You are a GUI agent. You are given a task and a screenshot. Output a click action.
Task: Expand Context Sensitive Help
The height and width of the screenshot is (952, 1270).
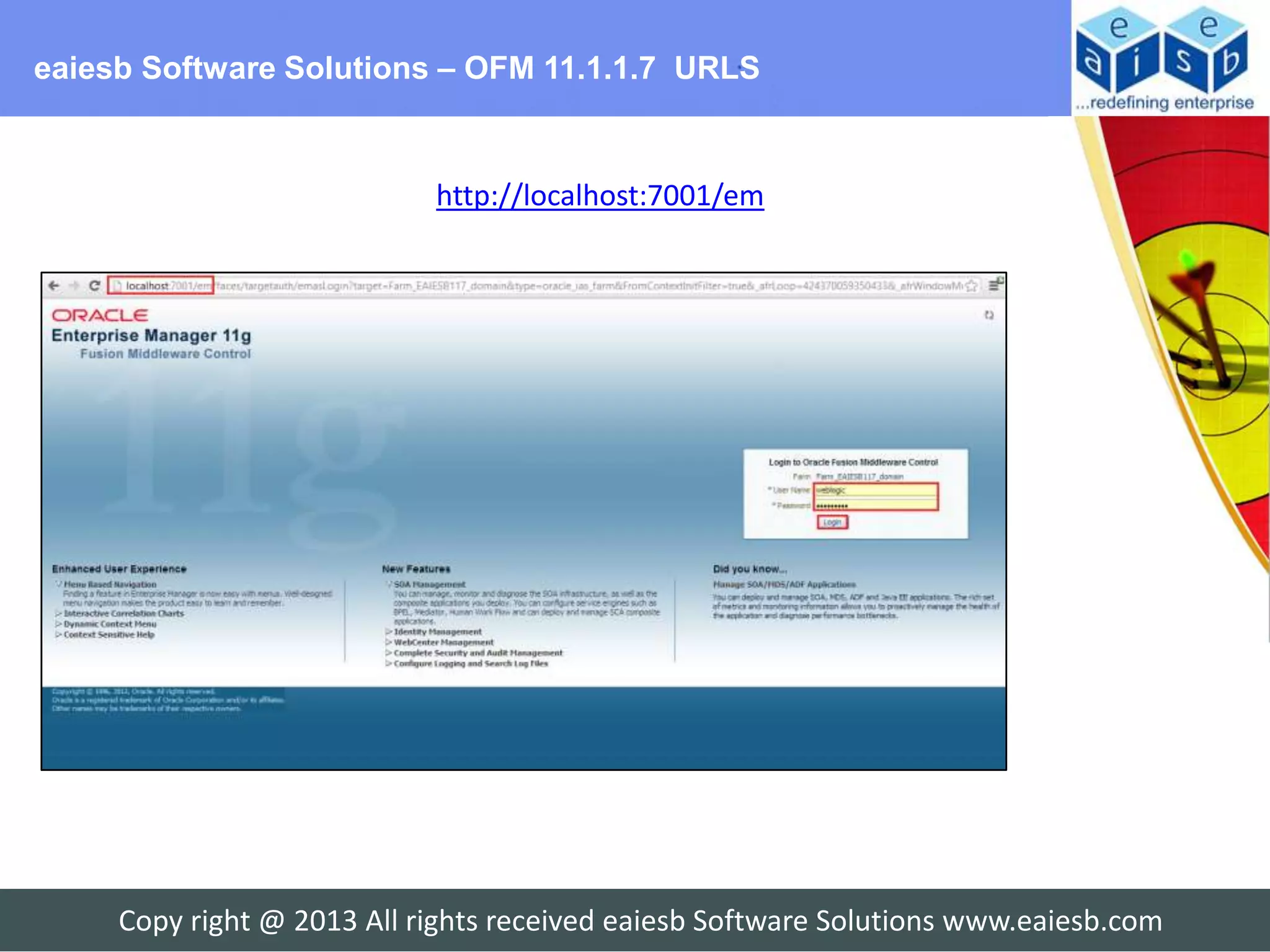[x=59, y=635]
